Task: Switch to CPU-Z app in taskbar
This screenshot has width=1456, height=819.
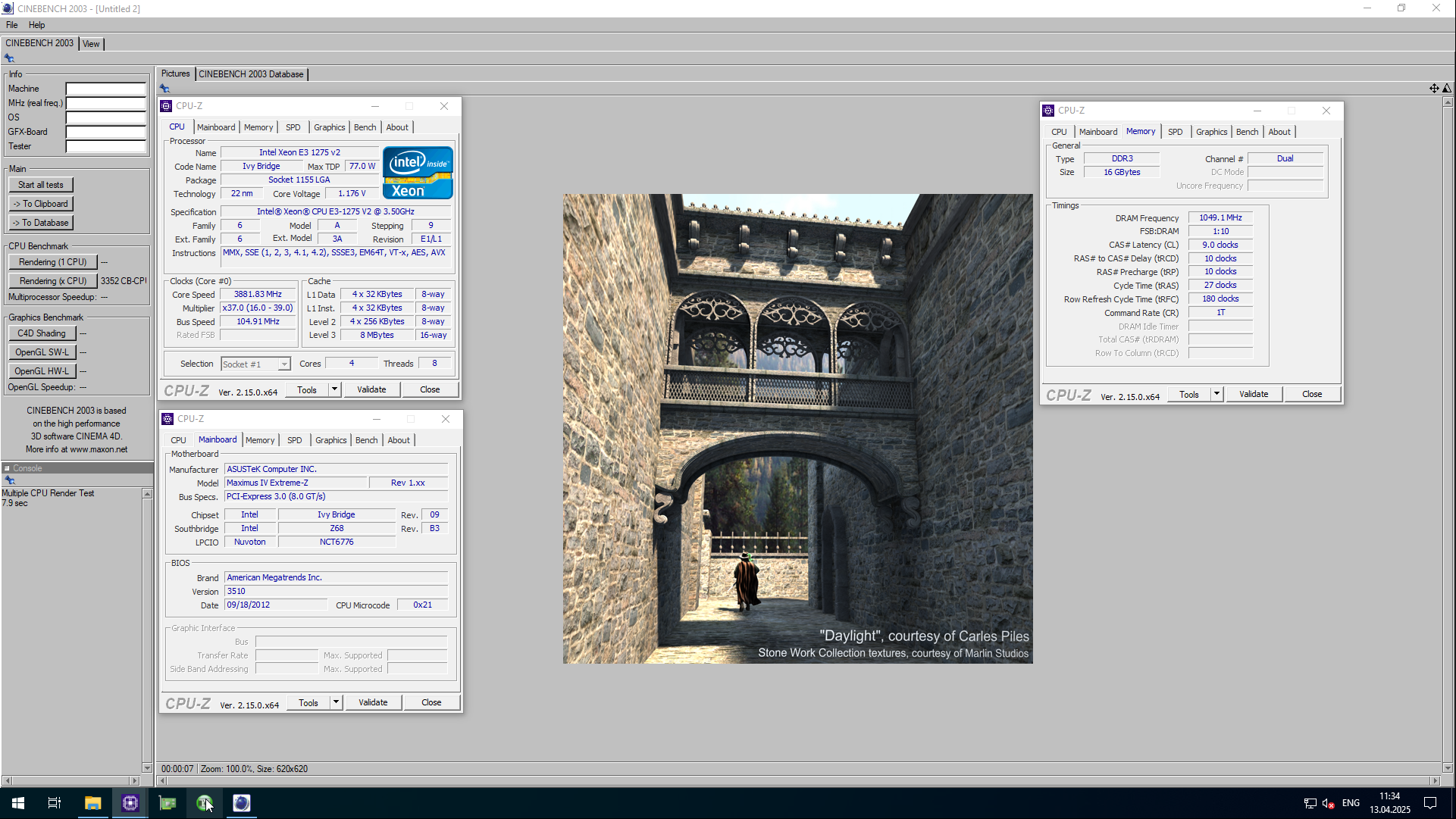Action: pyautogui.click(x=130, y=803)
